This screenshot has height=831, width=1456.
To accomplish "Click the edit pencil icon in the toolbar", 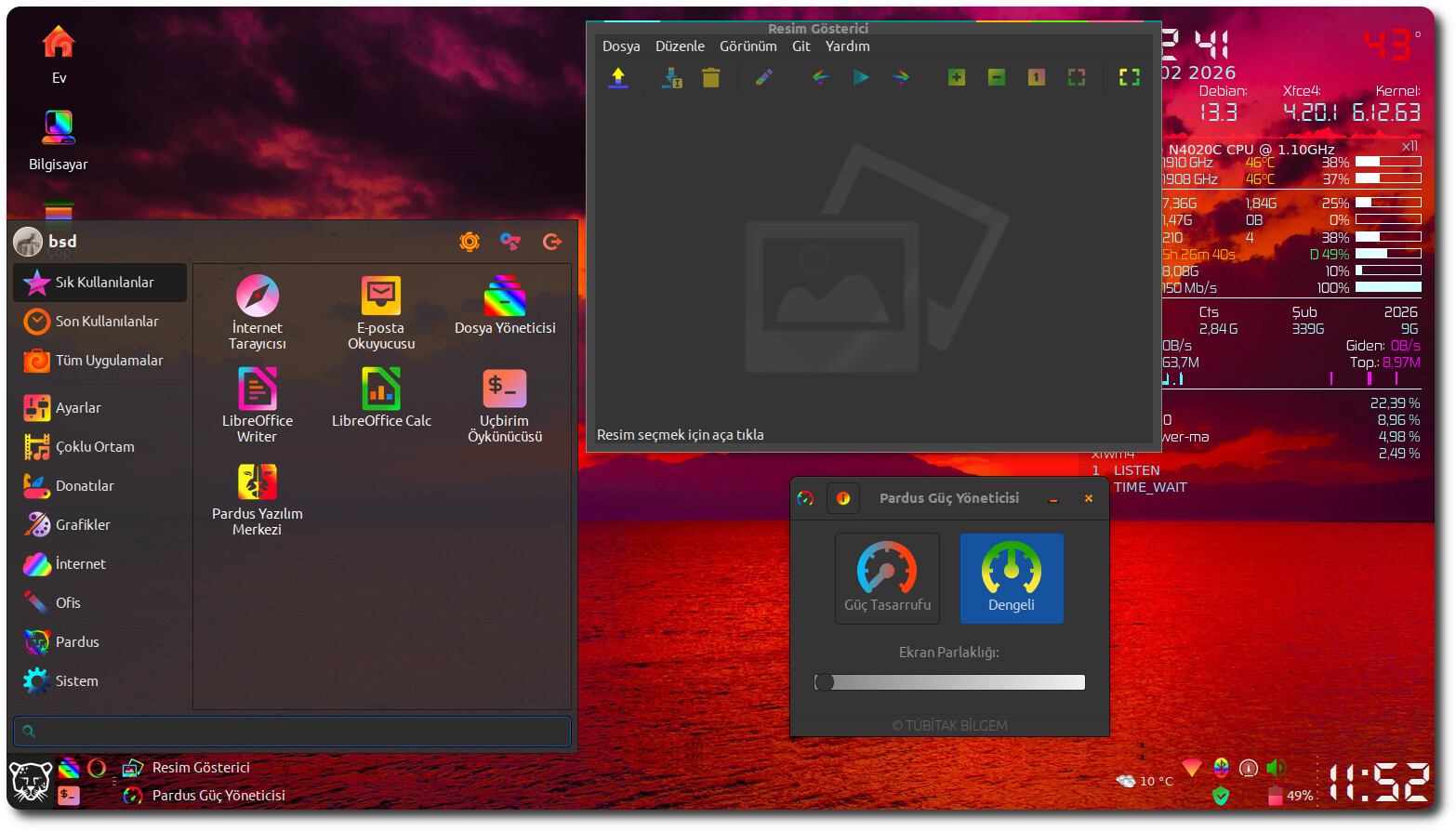I will pos(763,78).
